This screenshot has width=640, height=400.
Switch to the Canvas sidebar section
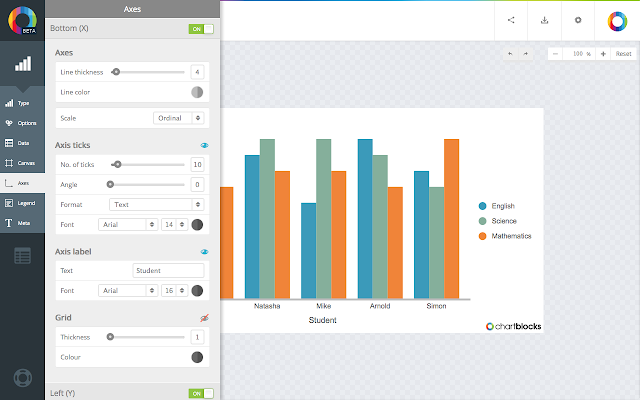tap(22, 163)
